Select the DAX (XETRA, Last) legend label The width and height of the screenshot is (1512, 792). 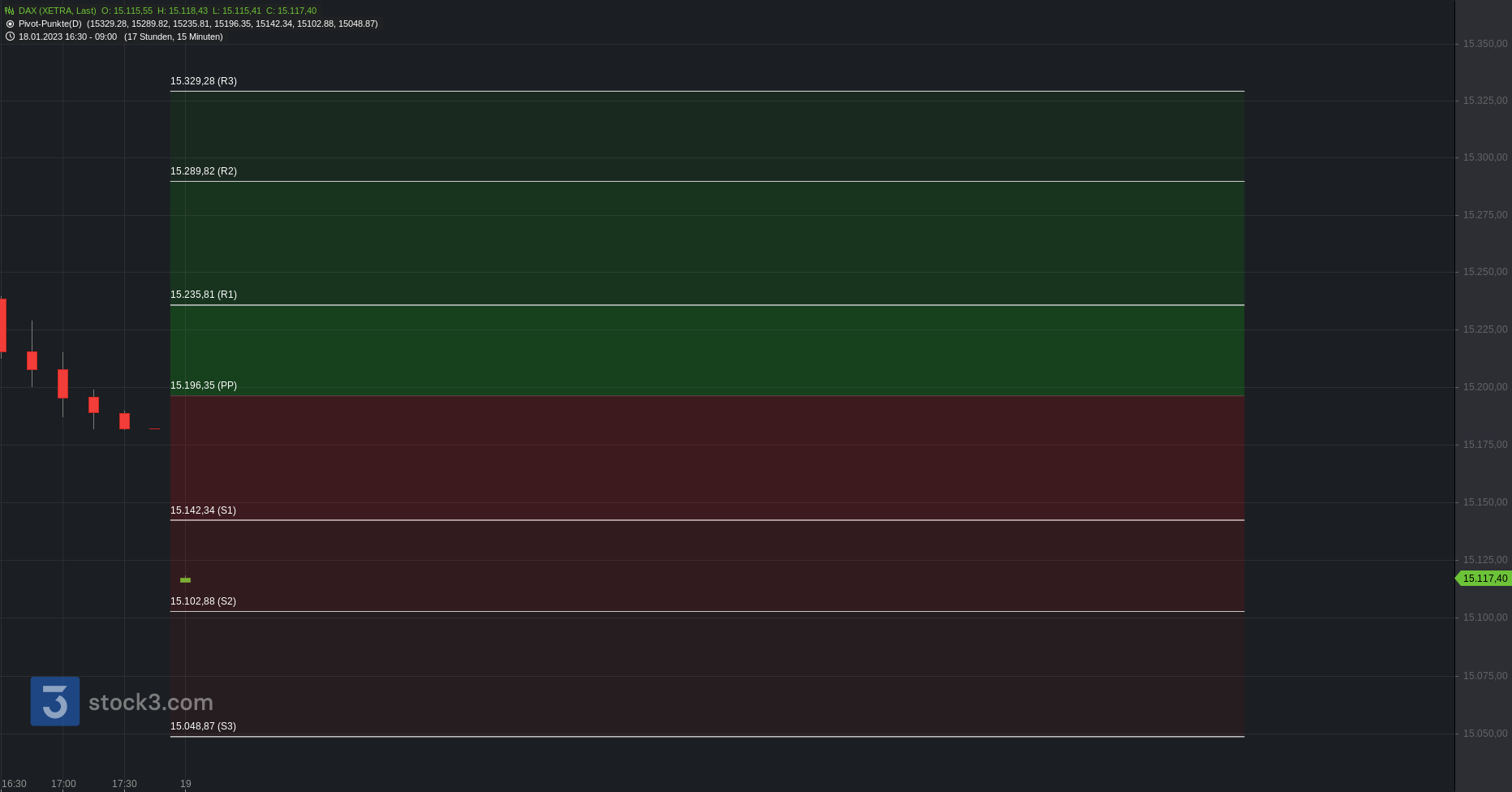click(57, 11)
